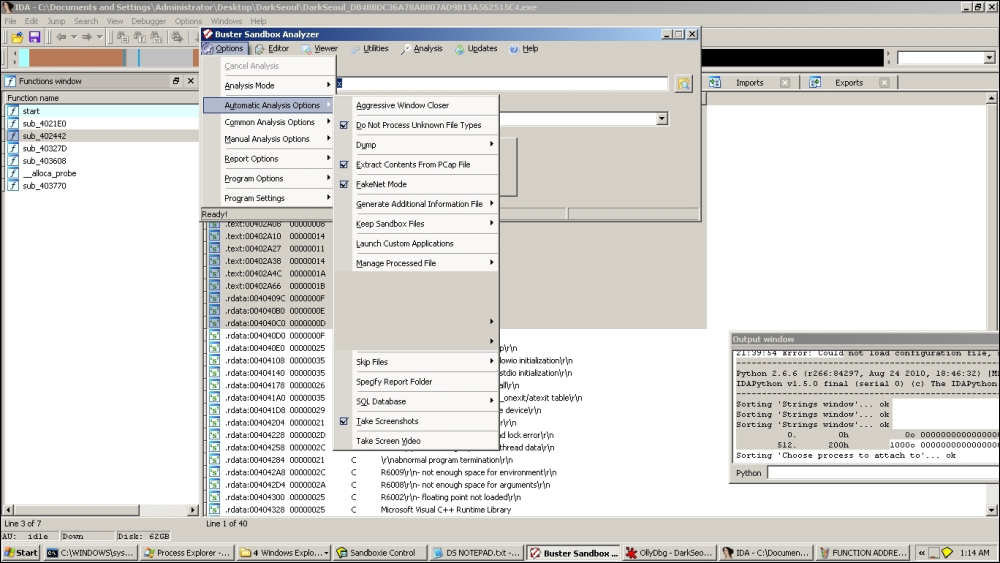Expand the Analysis Mode submenu
1000x563 pixels.
pos(269,85)
